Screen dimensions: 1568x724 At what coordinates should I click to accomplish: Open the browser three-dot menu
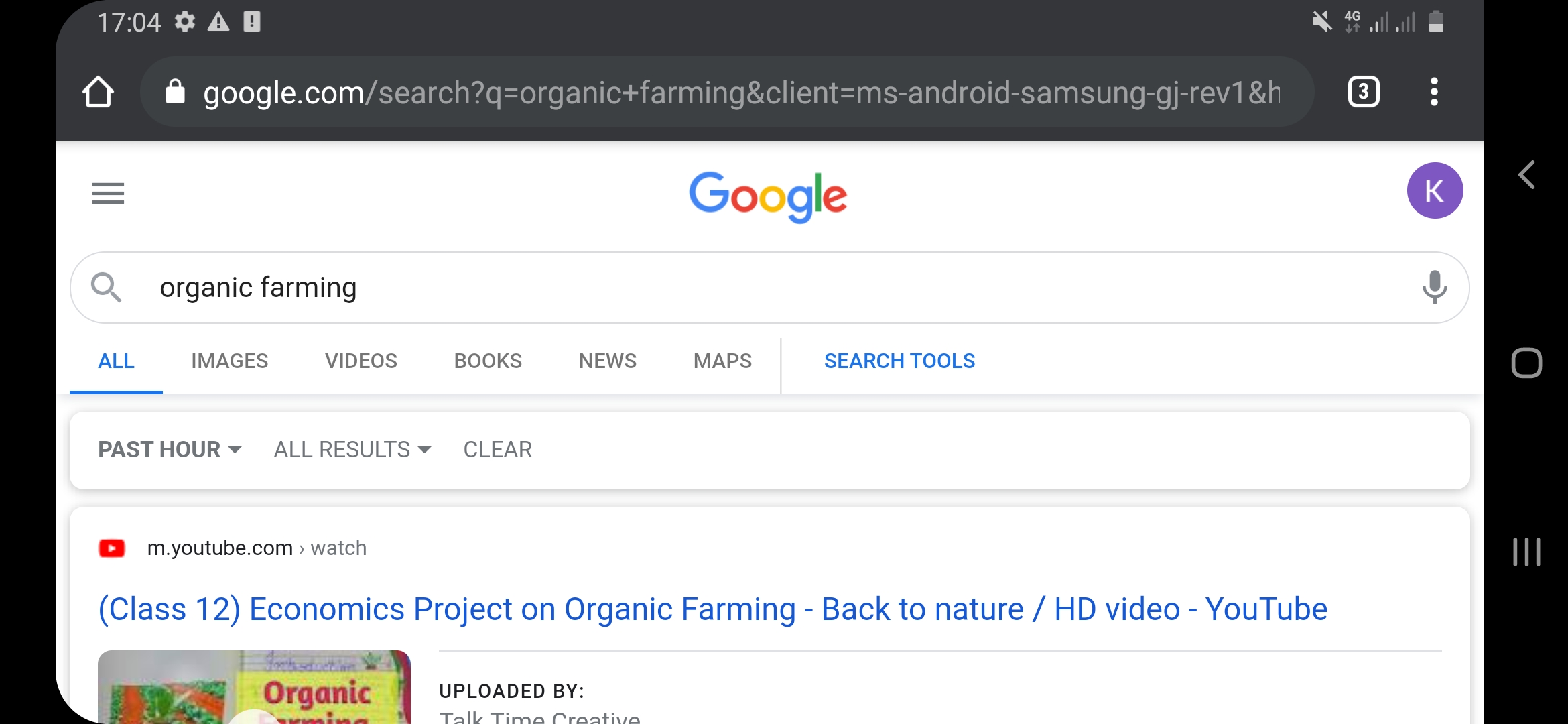coord(1434,92)
